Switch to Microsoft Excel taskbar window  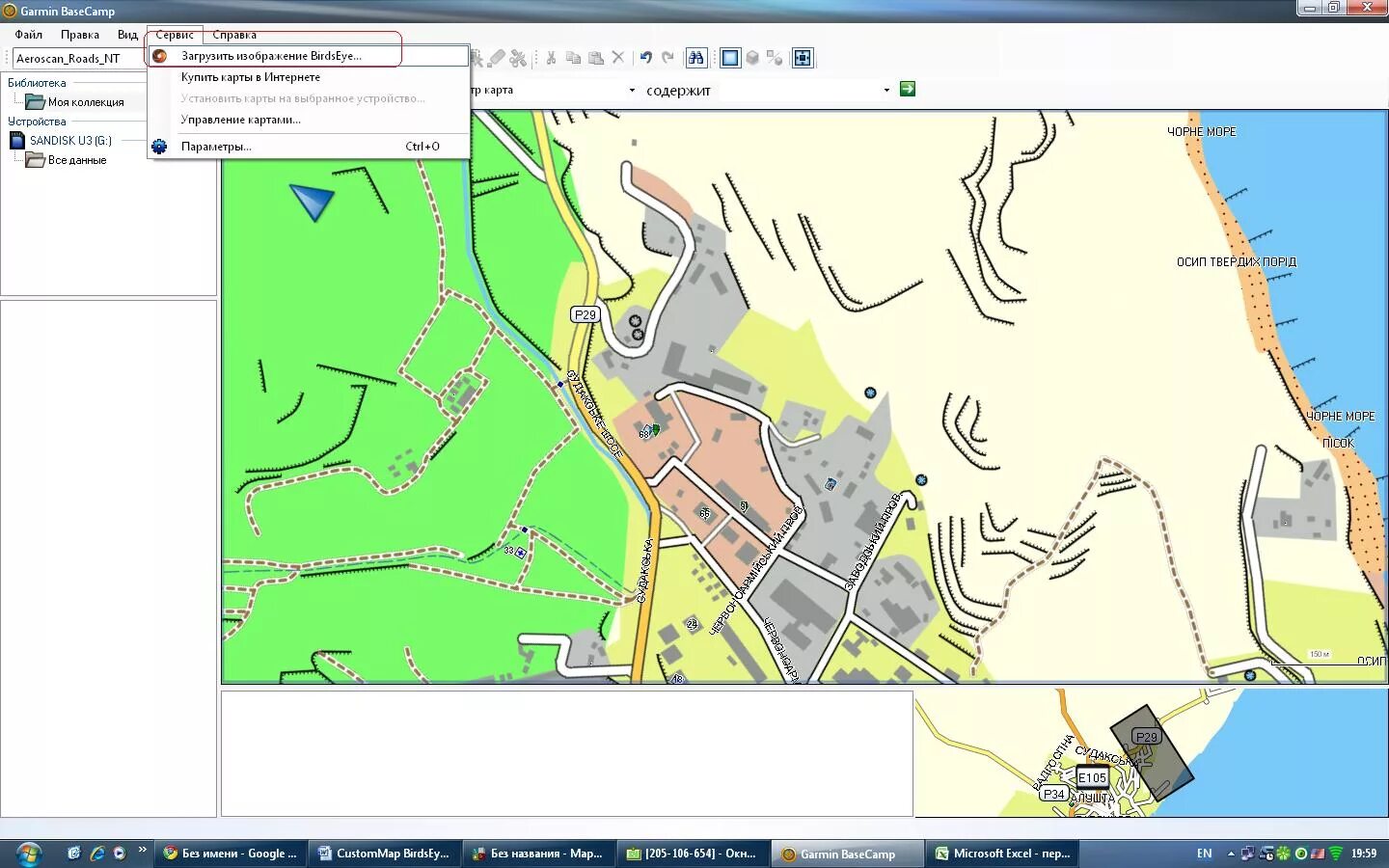[x=1003, y=854]
